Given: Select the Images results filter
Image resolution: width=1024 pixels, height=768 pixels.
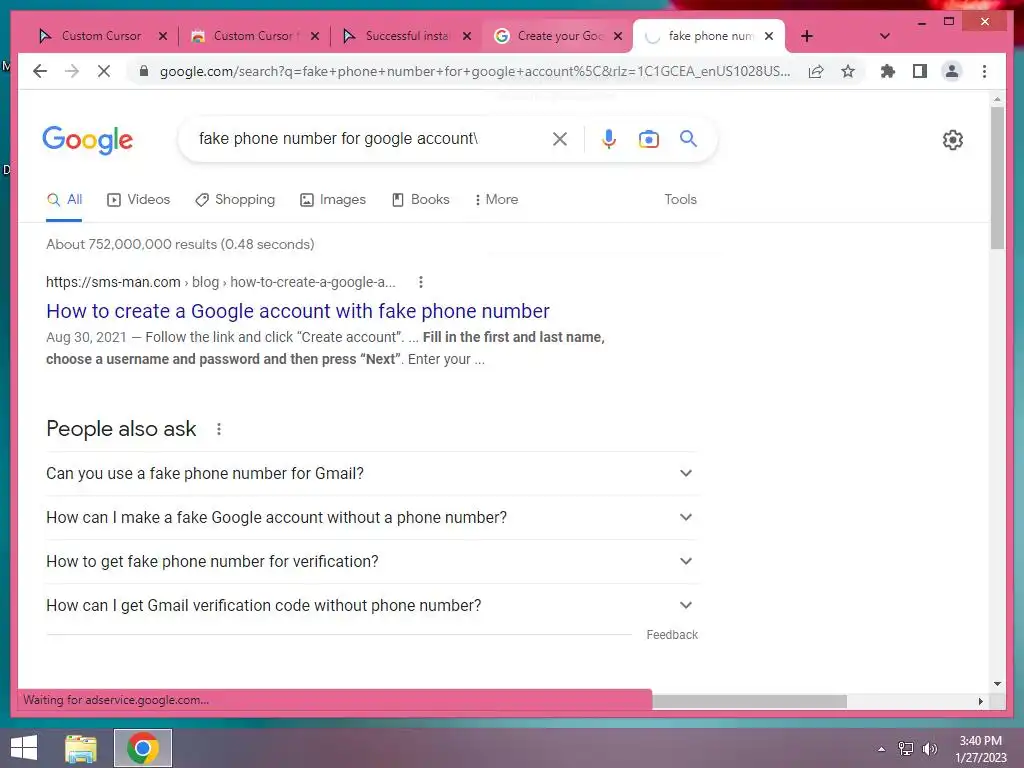Looking at the screenshot, I should [332, 200].
